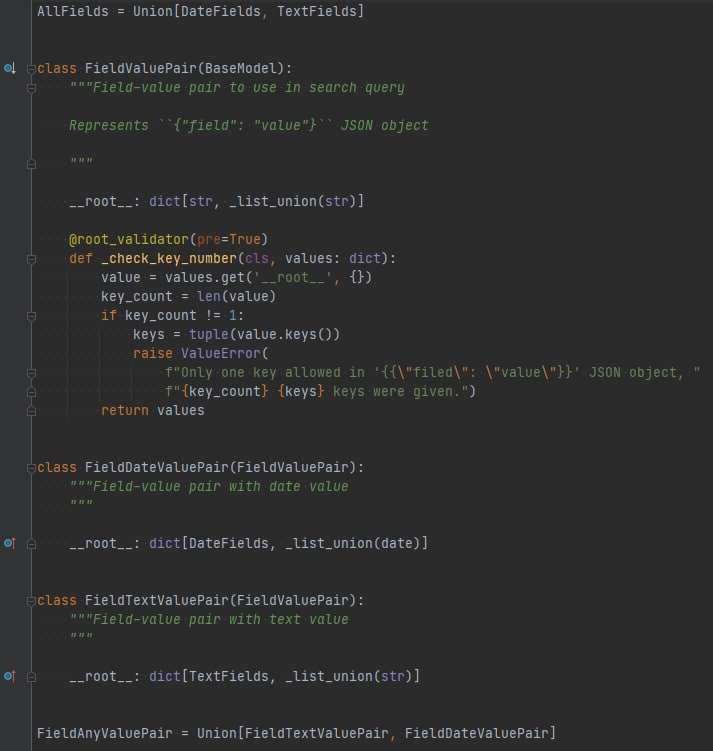Screen dimensions: 713x751
Task: Click the FieldDateValuePair name in its class definition
Action: point(157,467)
